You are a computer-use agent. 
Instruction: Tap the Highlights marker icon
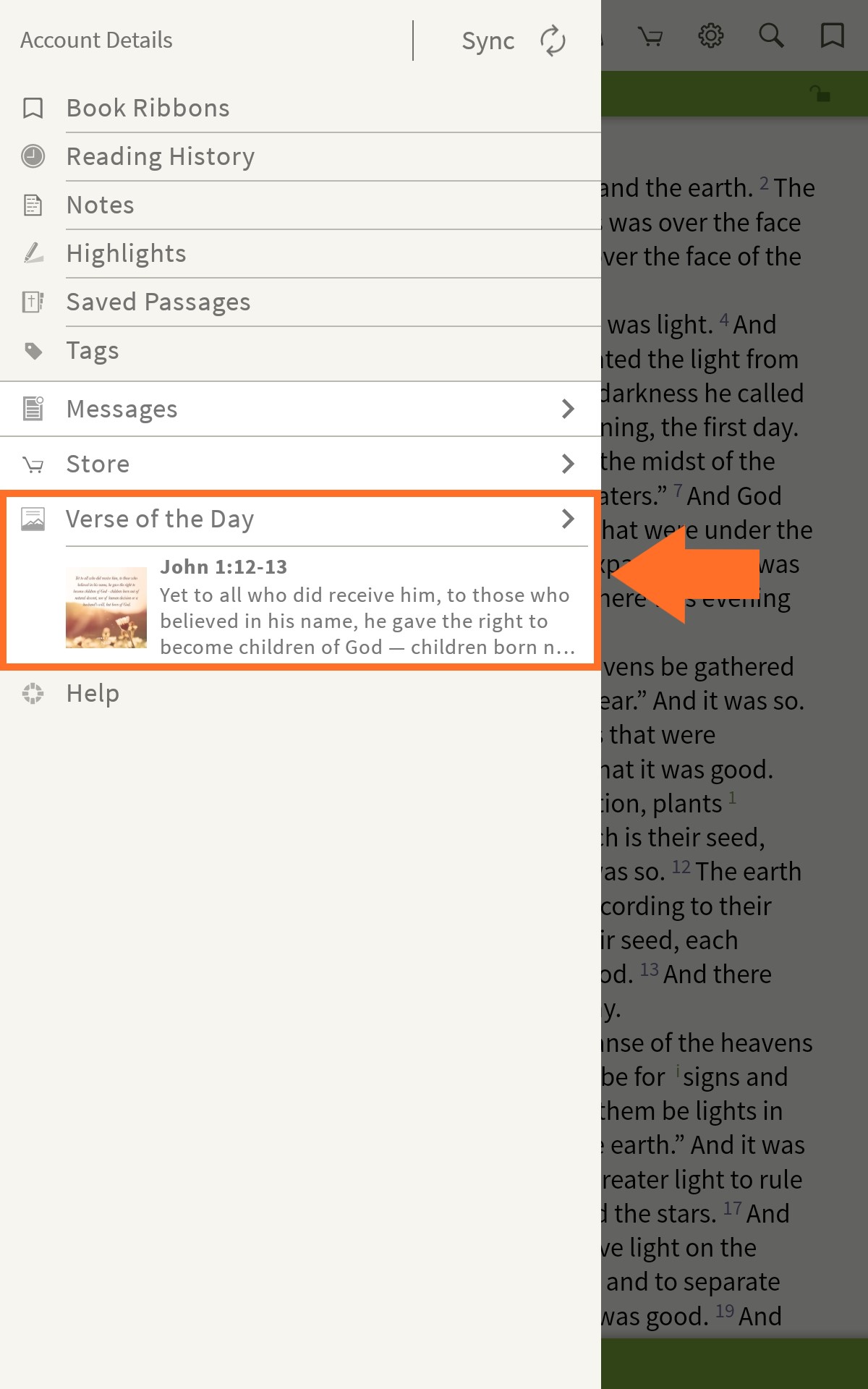pyautogui.click(x=33, y=253)
